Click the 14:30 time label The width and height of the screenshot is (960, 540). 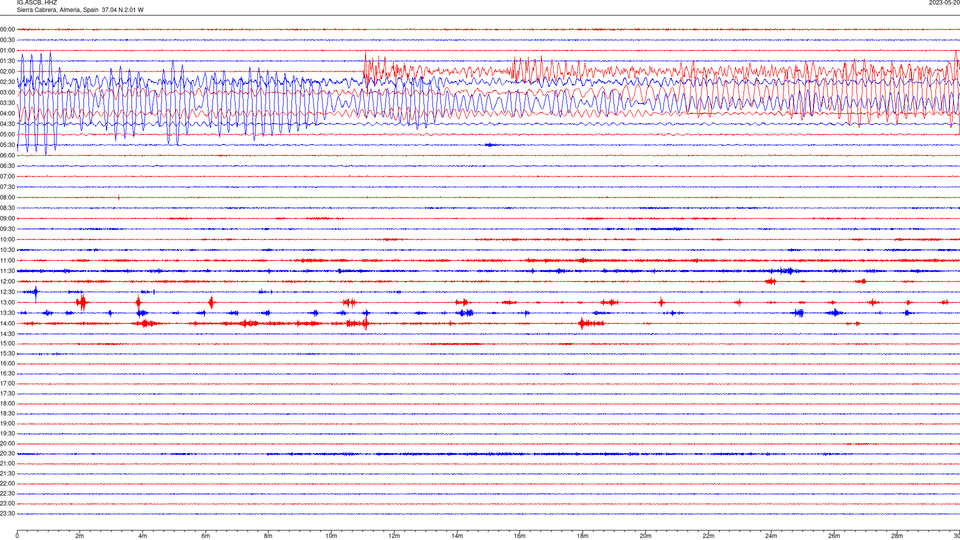coord(7,334)
